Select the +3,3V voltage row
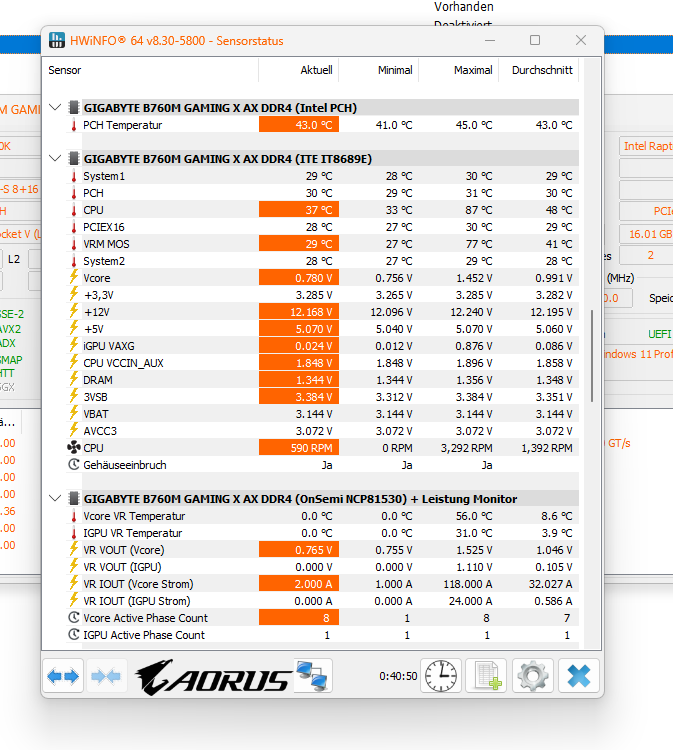 322,295
